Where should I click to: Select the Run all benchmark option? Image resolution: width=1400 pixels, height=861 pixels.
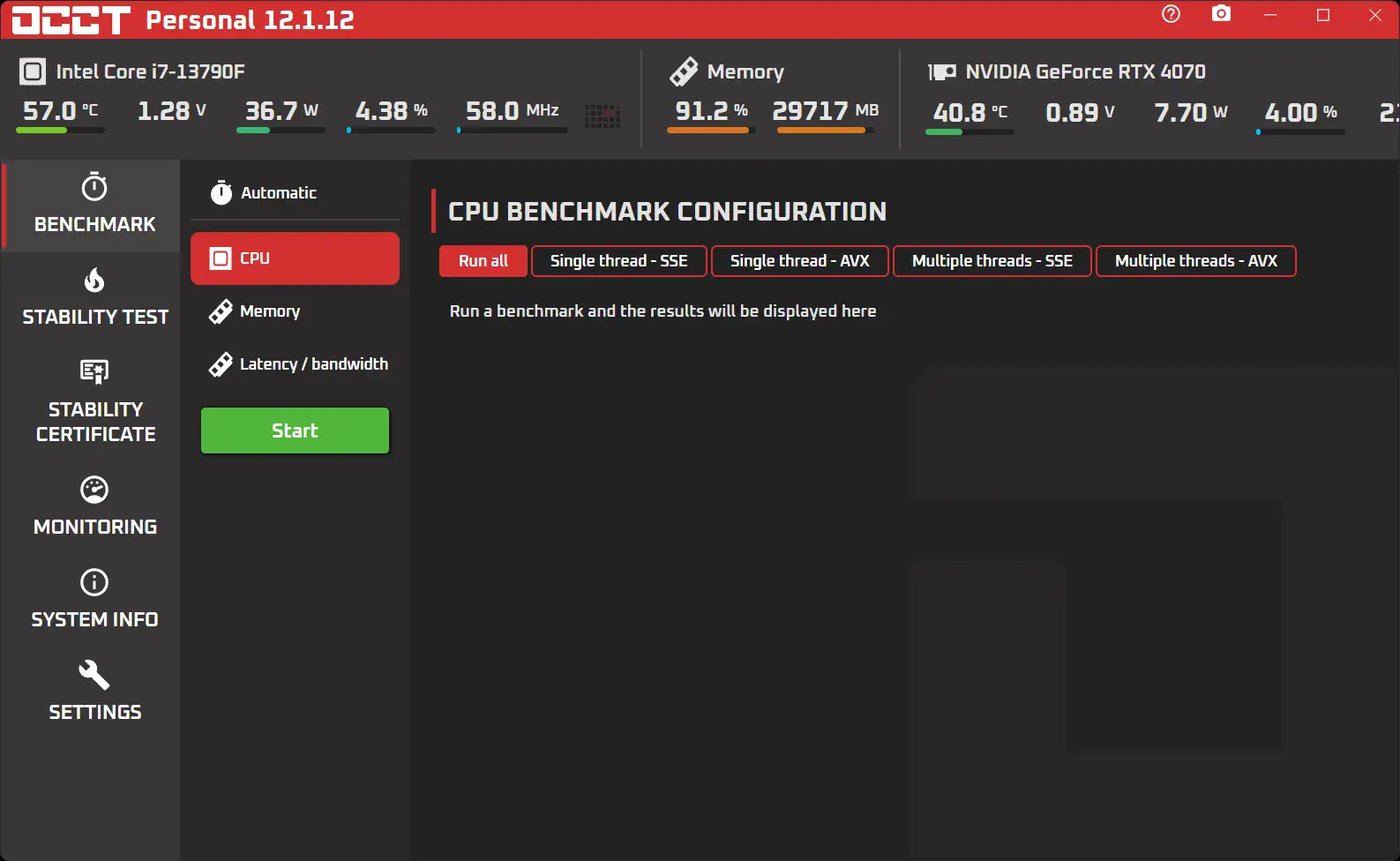[483, 261]
